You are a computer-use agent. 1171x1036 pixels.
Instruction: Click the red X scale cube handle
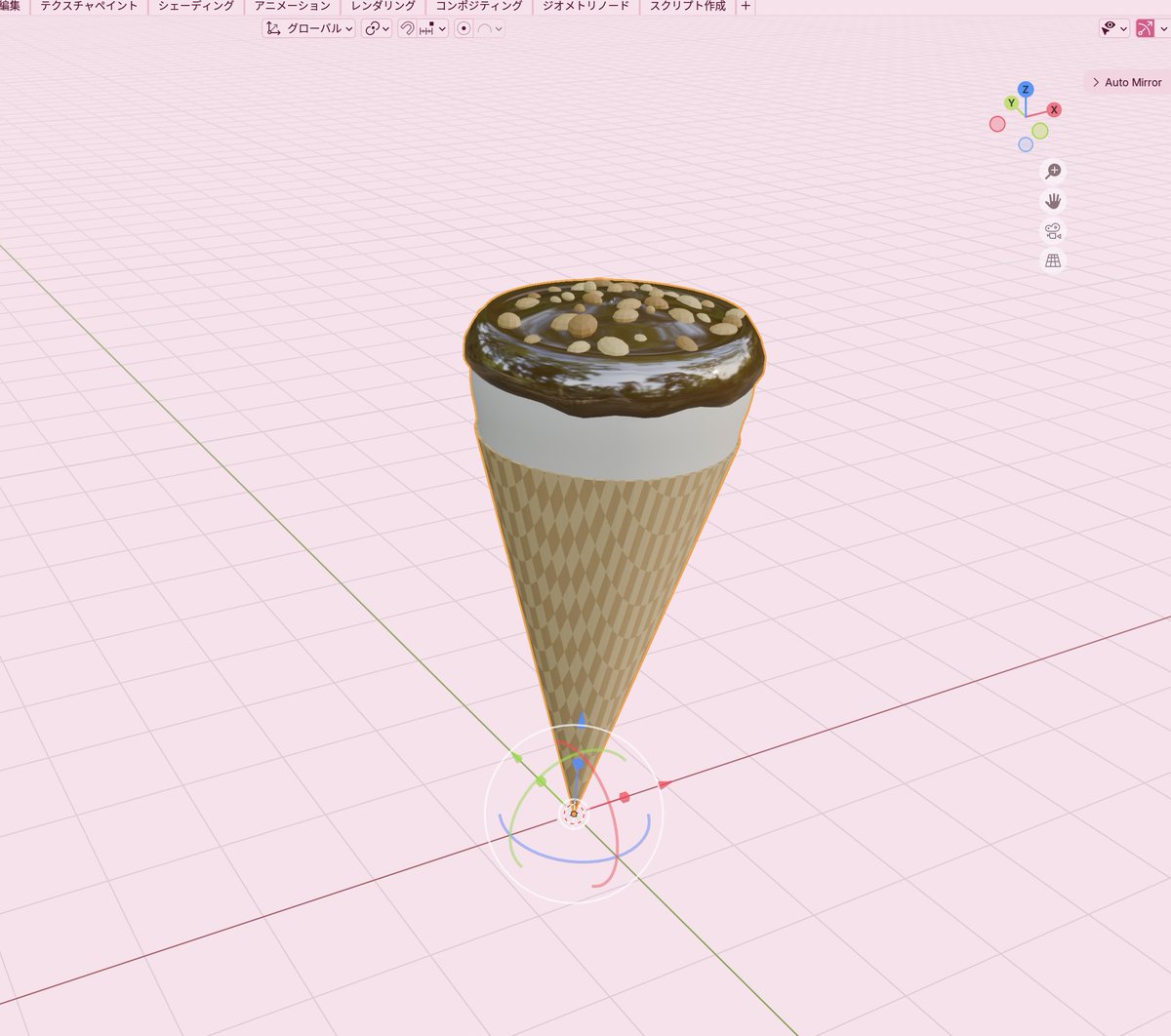[x=625, y=798]
